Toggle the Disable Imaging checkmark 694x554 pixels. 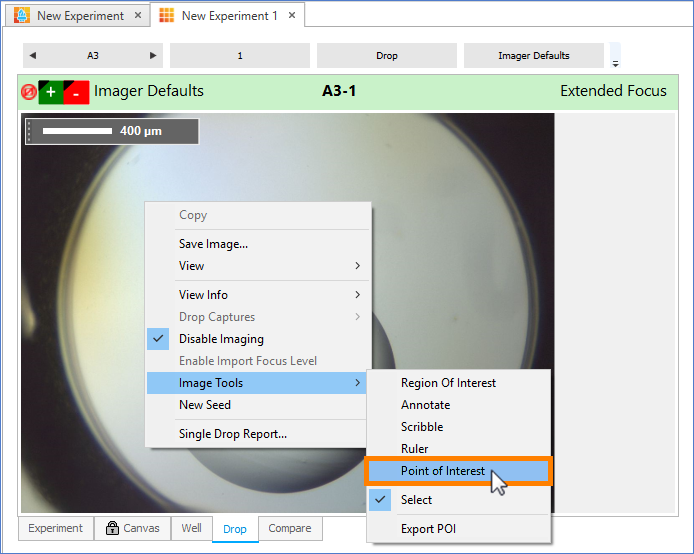pos(158,339)
